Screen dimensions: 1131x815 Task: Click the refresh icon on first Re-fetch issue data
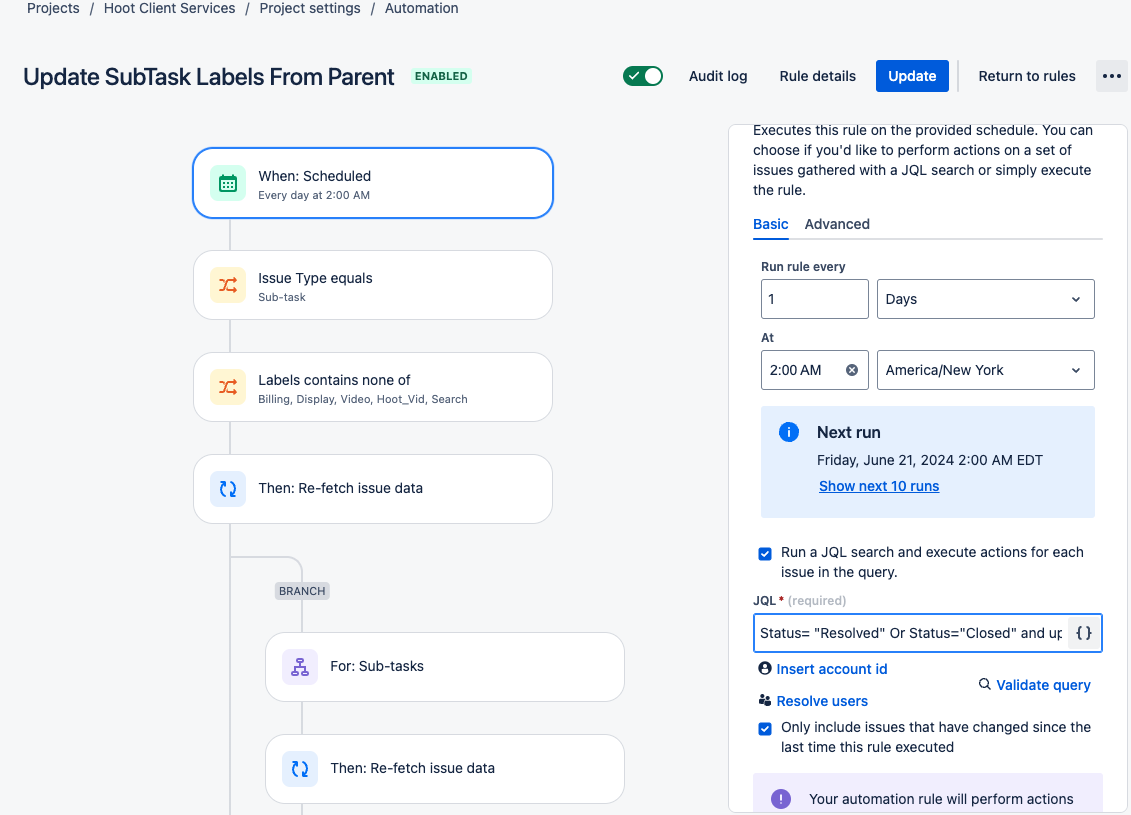[x=228, y=489]
